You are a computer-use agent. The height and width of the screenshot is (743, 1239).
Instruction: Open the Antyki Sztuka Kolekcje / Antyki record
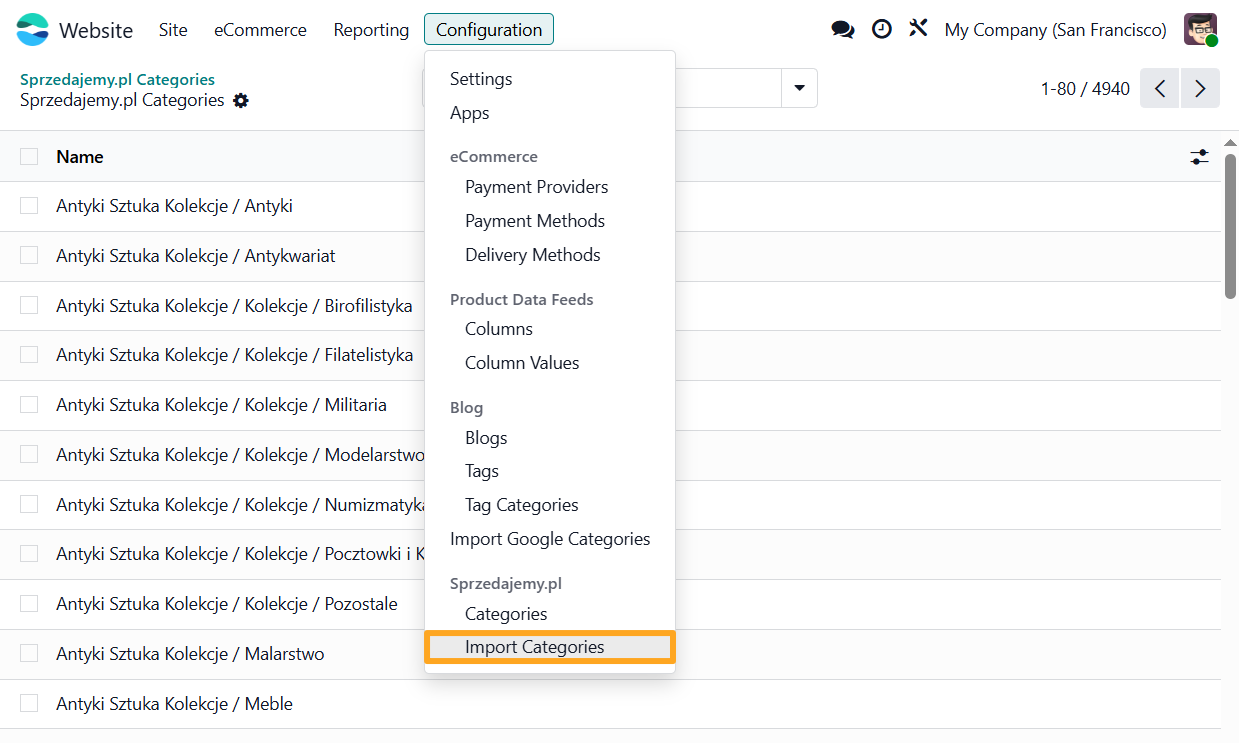pyautogui.click(x=174, y=206)
